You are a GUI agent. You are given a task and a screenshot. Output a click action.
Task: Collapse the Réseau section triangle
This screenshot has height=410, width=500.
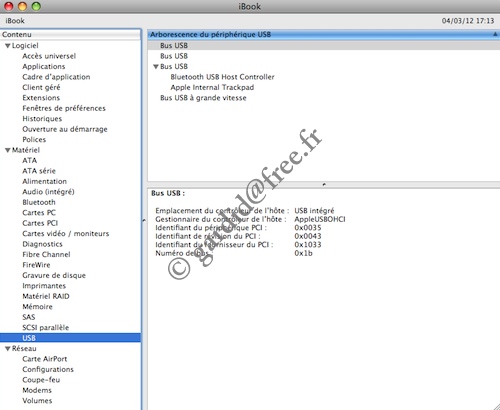click(8, 349)
